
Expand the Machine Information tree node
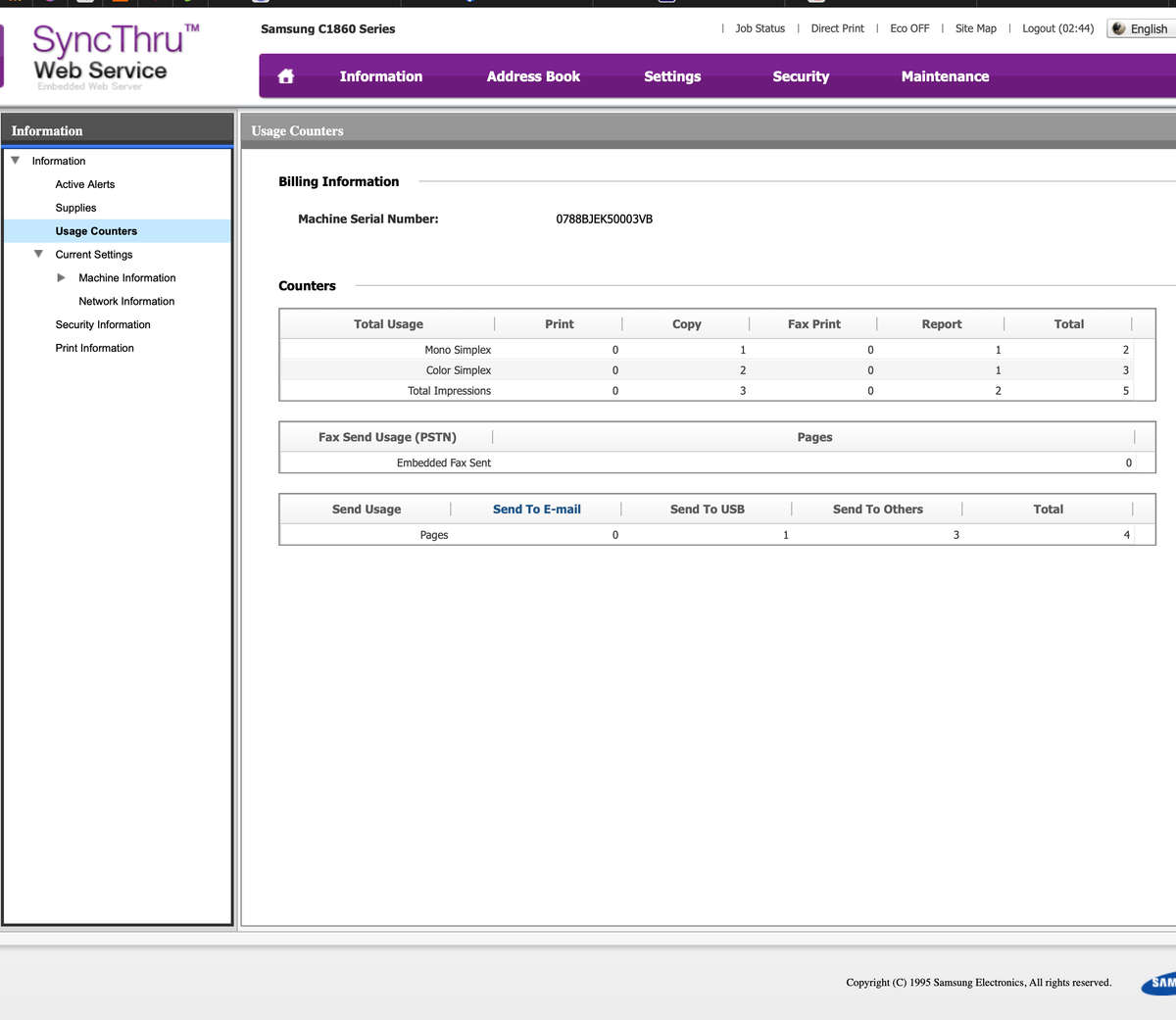click(62, 278)
